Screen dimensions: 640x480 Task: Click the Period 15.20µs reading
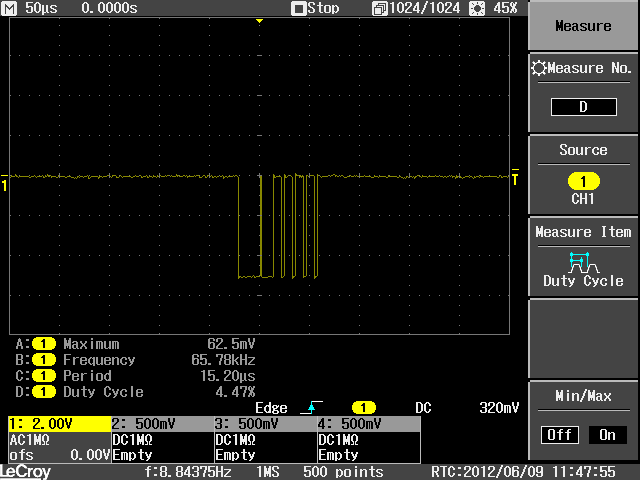(228, 376)
